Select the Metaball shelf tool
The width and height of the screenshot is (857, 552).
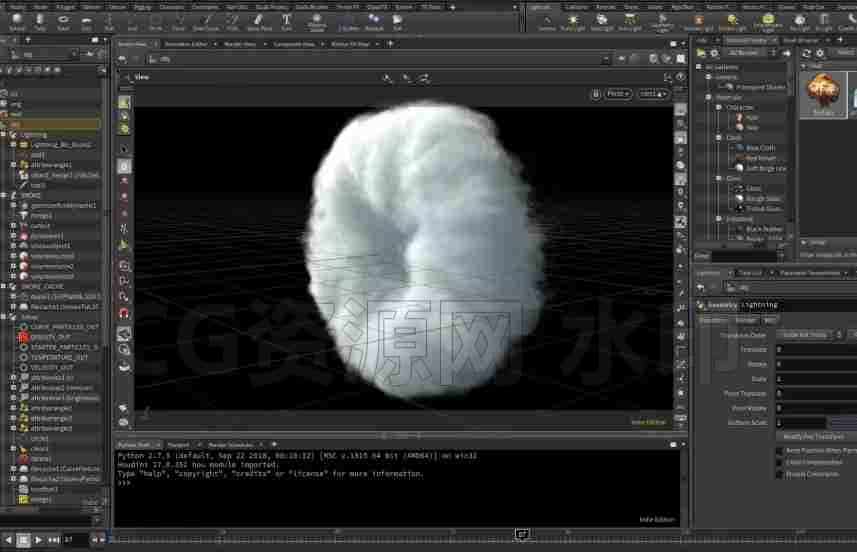[374, 22]
